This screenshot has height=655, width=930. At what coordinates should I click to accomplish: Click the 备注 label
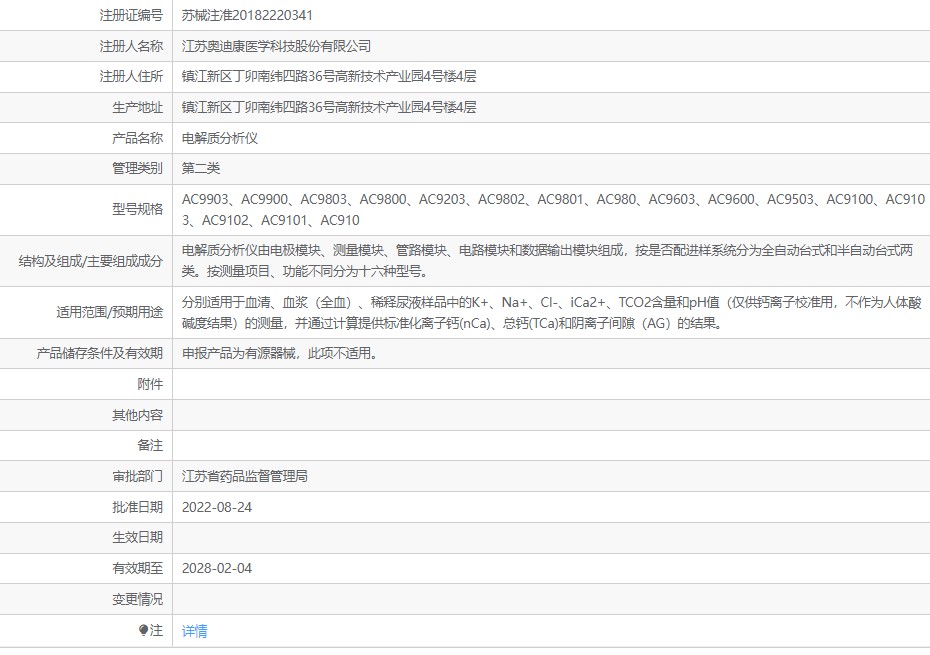150,446
